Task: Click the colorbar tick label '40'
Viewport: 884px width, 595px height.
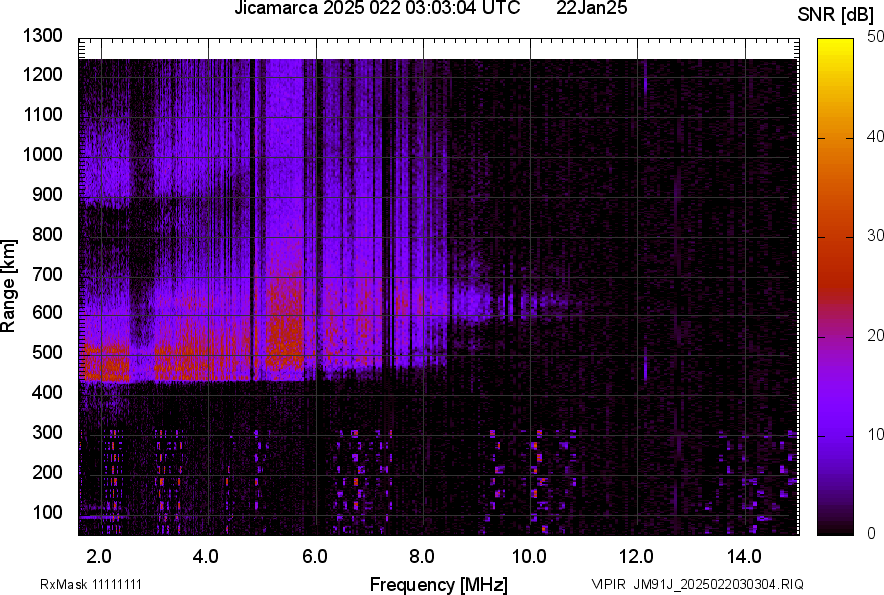Action: point(876,136)
